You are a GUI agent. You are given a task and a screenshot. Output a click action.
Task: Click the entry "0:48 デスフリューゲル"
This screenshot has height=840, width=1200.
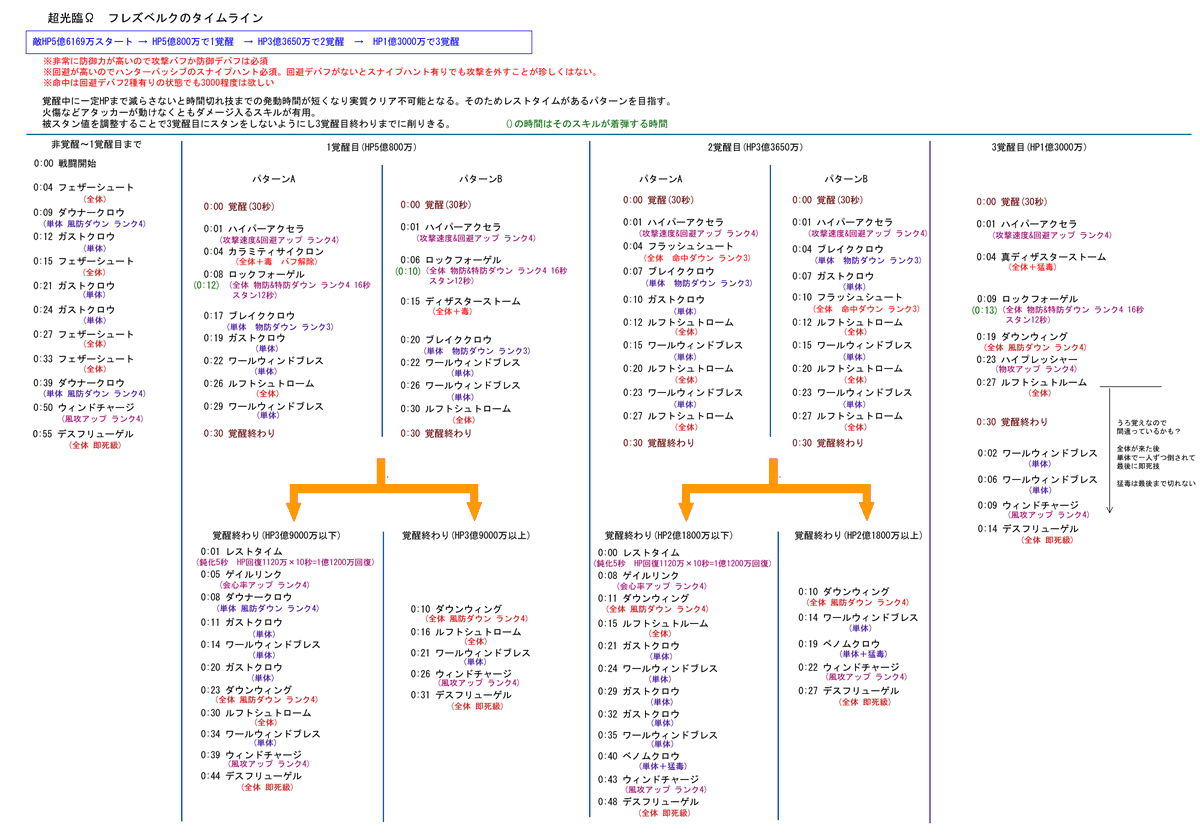[649, 802]
